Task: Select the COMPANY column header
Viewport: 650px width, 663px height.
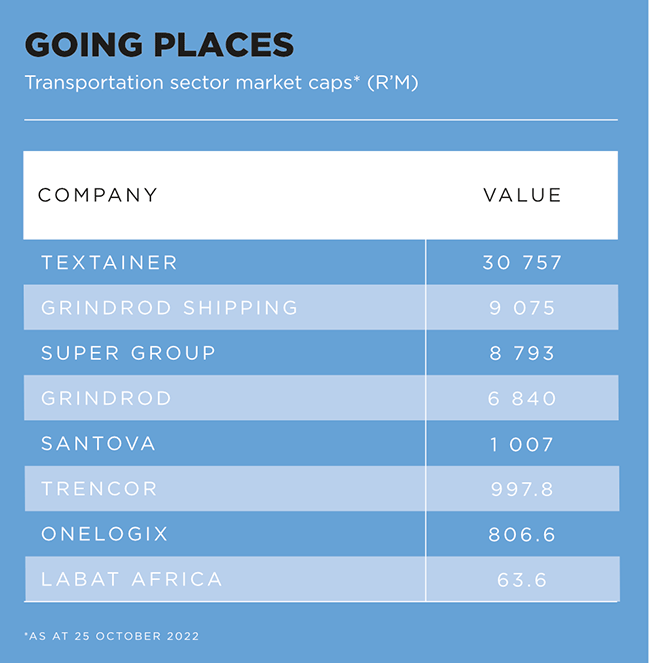Action: click(x=98, y=195)
